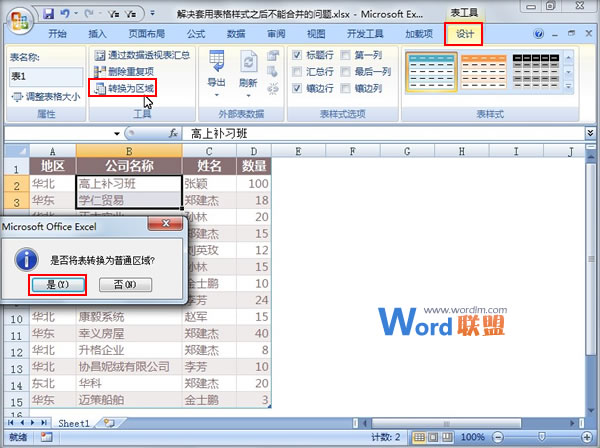Select cell containing 高上补习班
Image resolution: width=600 pixels, height=448 pixels.
click(129, 184)
